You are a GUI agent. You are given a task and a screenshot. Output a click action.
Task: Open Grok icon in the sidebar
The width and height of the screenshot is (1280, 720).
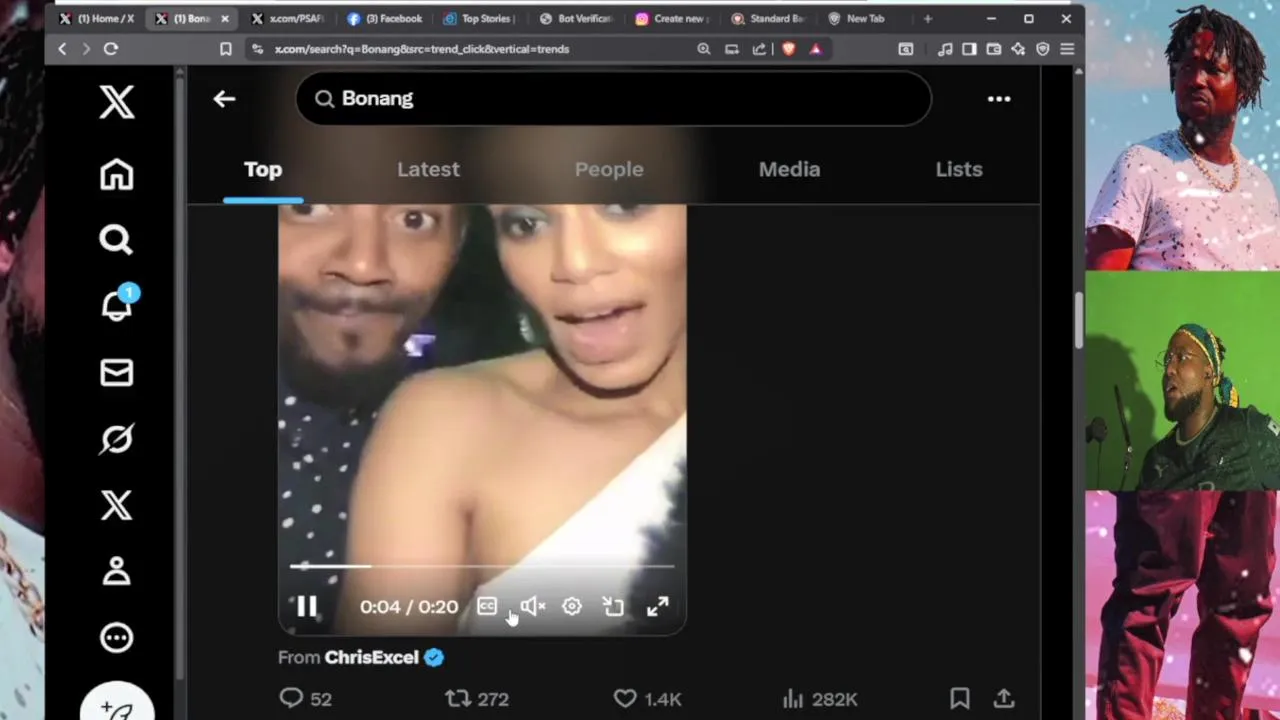116,439
